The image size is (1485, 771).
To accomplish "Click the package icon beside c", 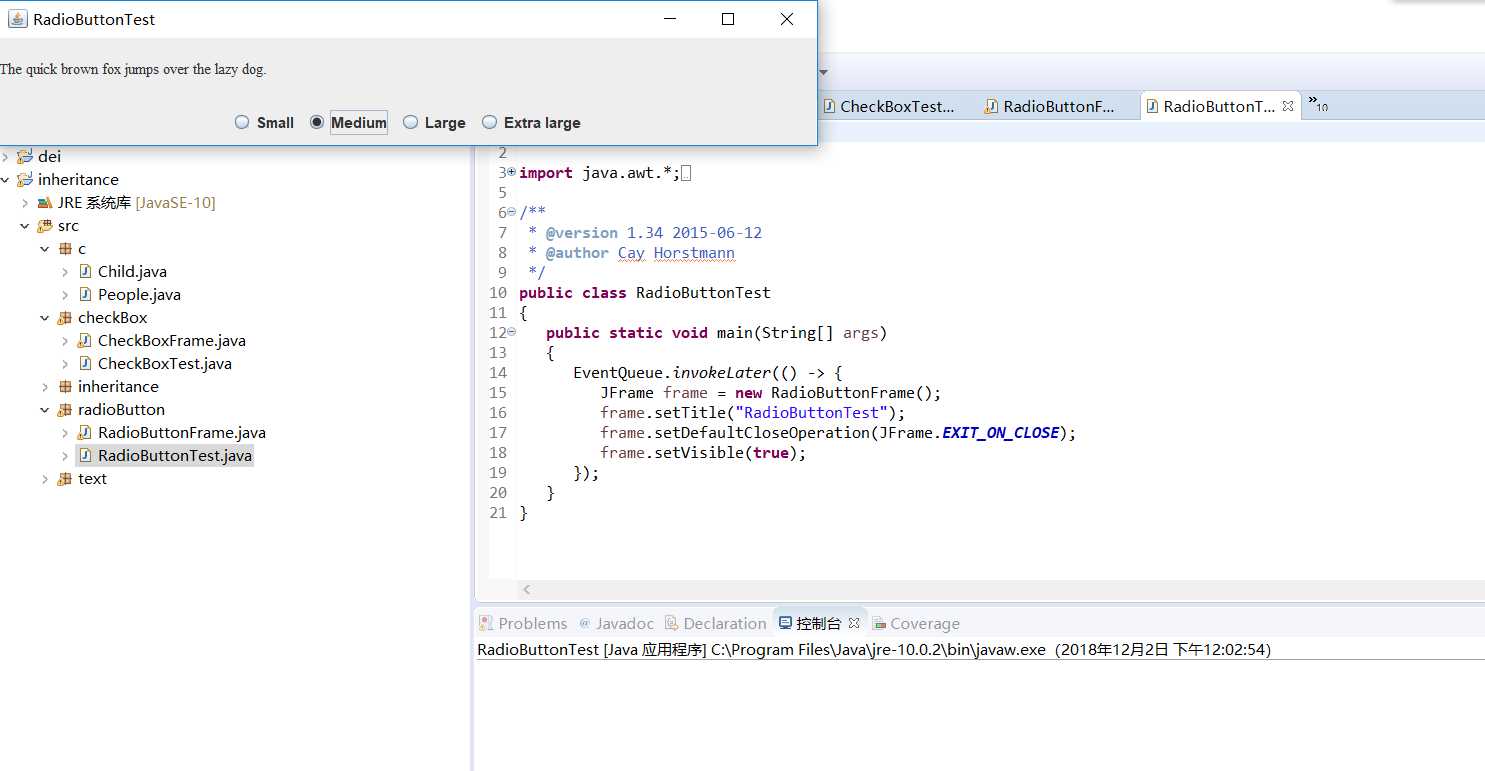I will [65, 248].
